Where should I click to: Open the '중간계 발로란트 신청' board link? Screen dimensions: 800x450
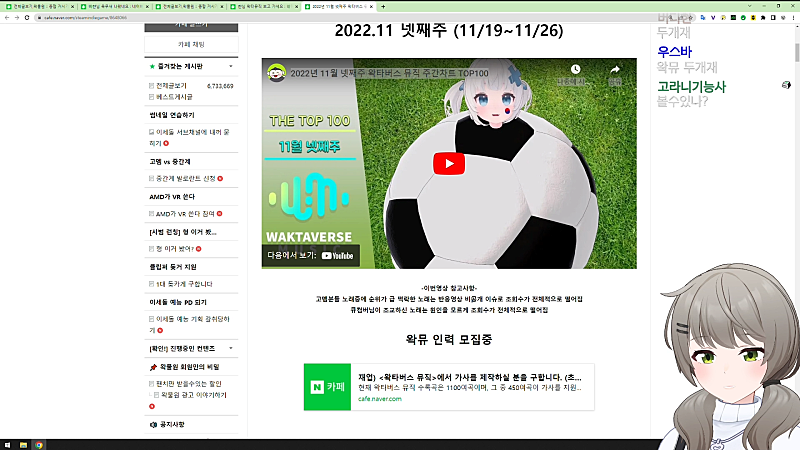186,179
